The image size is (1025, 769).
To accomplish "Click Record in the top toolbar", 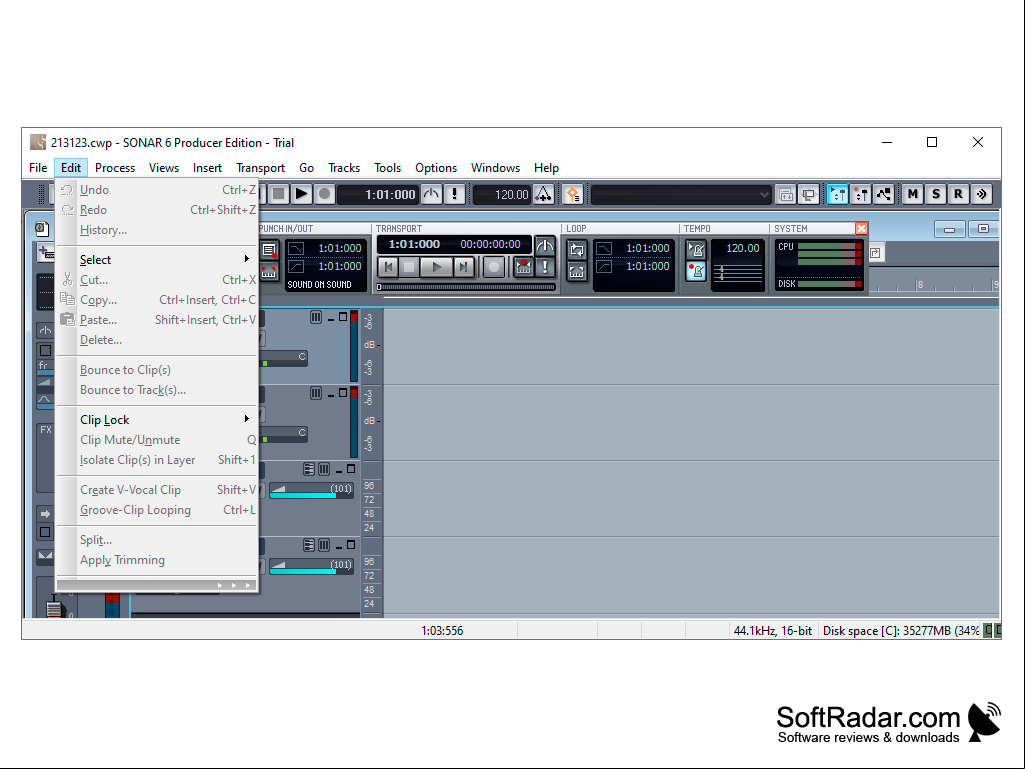I will (x=324, y=194).
